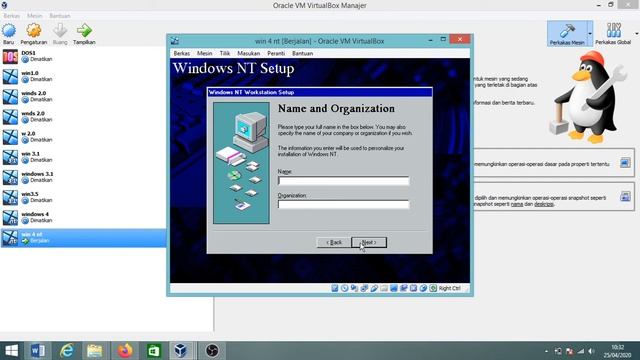Click the Buang discard arrow icon
640x360 pixels.
click(x=60, y=31)
